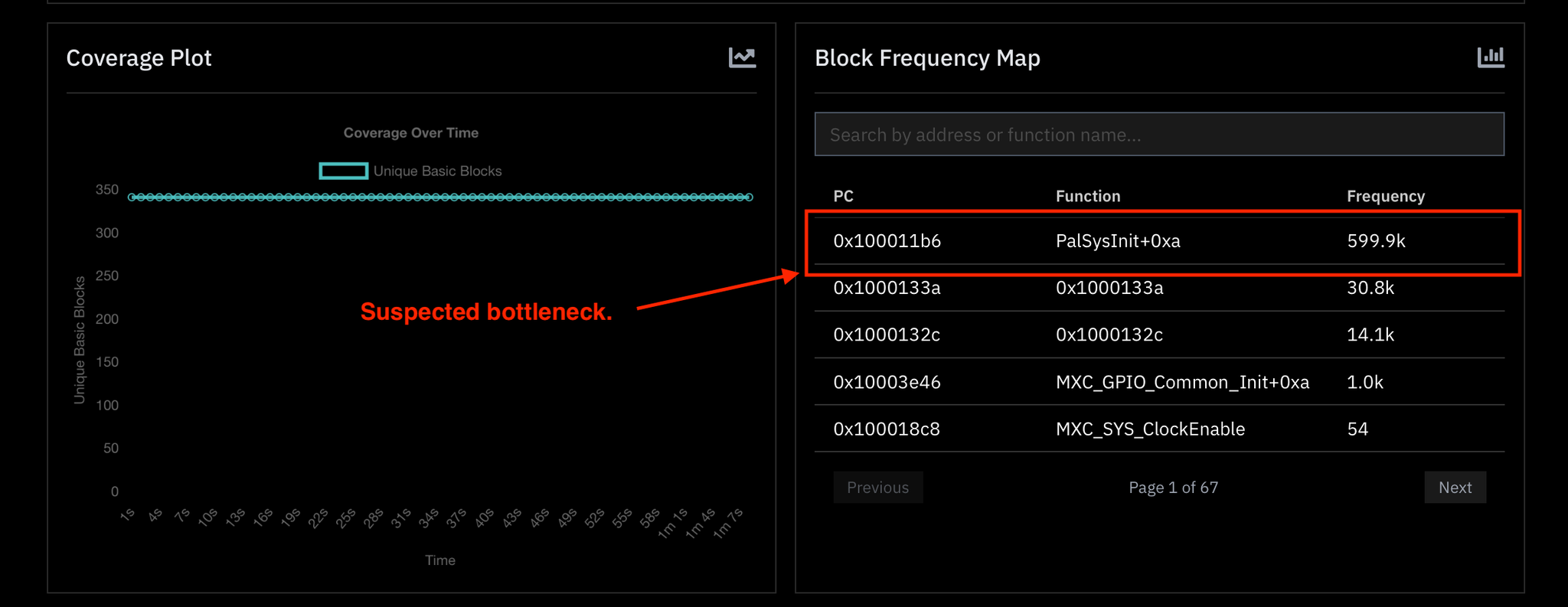The width and height of the screenshot is (1568, 607).
Task: Sort by the Frequency column header
Action: [1385, 196]
